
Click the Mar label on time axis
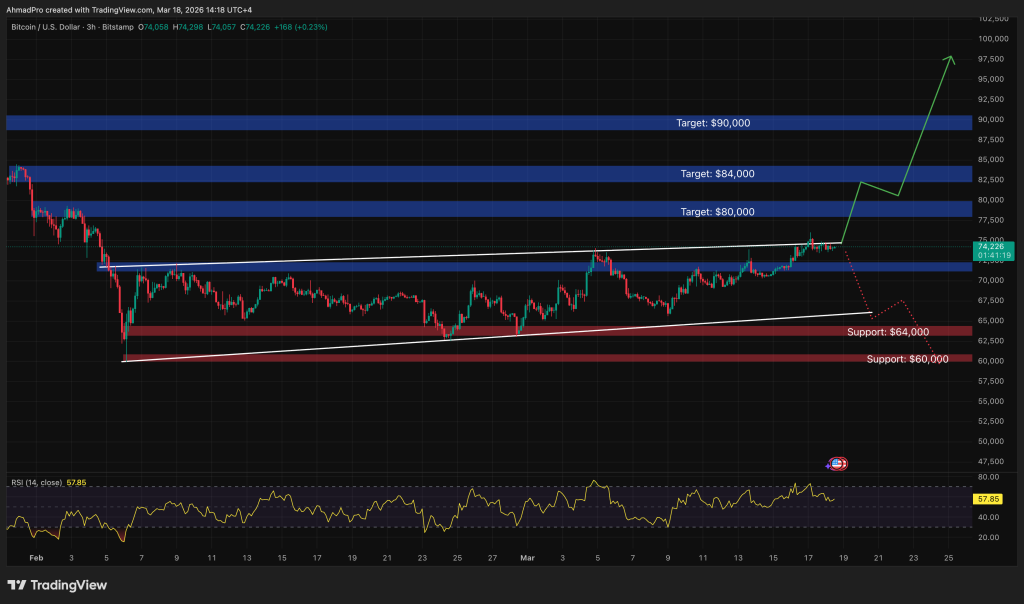click(527, 556)
